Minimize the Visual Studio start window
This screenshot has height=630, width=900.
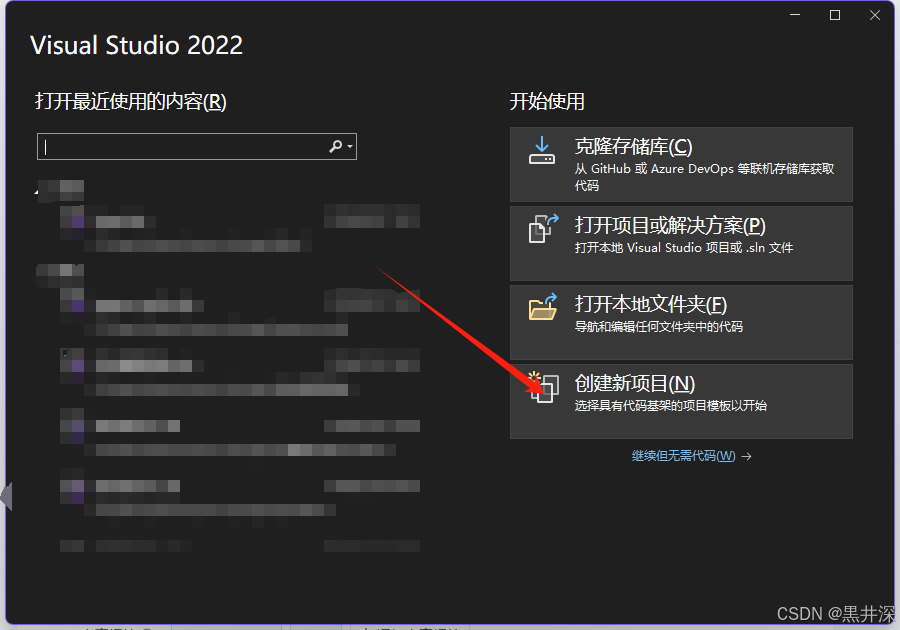pos(795,15)
